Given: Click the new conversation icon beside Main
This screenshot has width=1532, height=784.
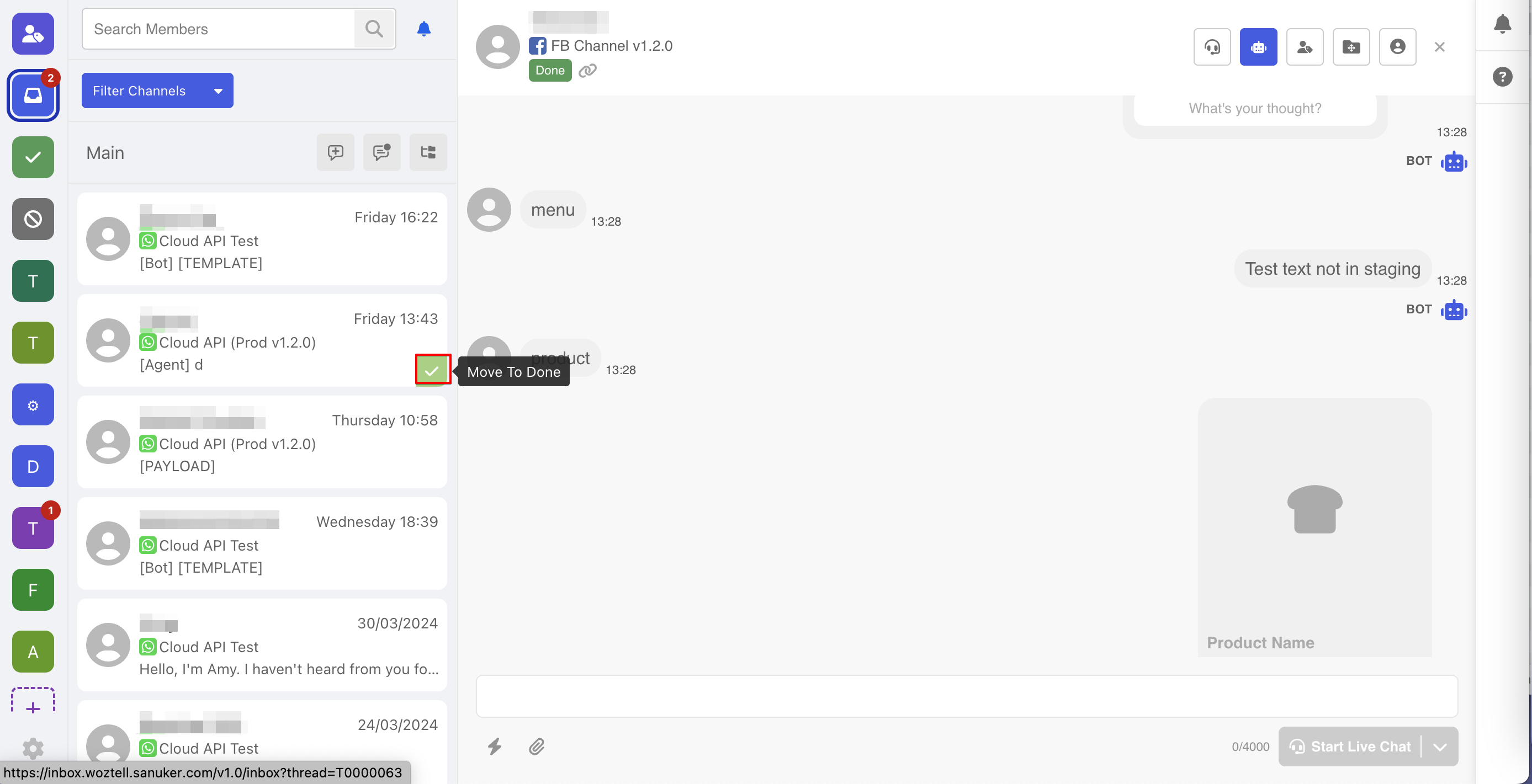Looking at the screenshot, I should pyautogui.click(x=336, y=152).
